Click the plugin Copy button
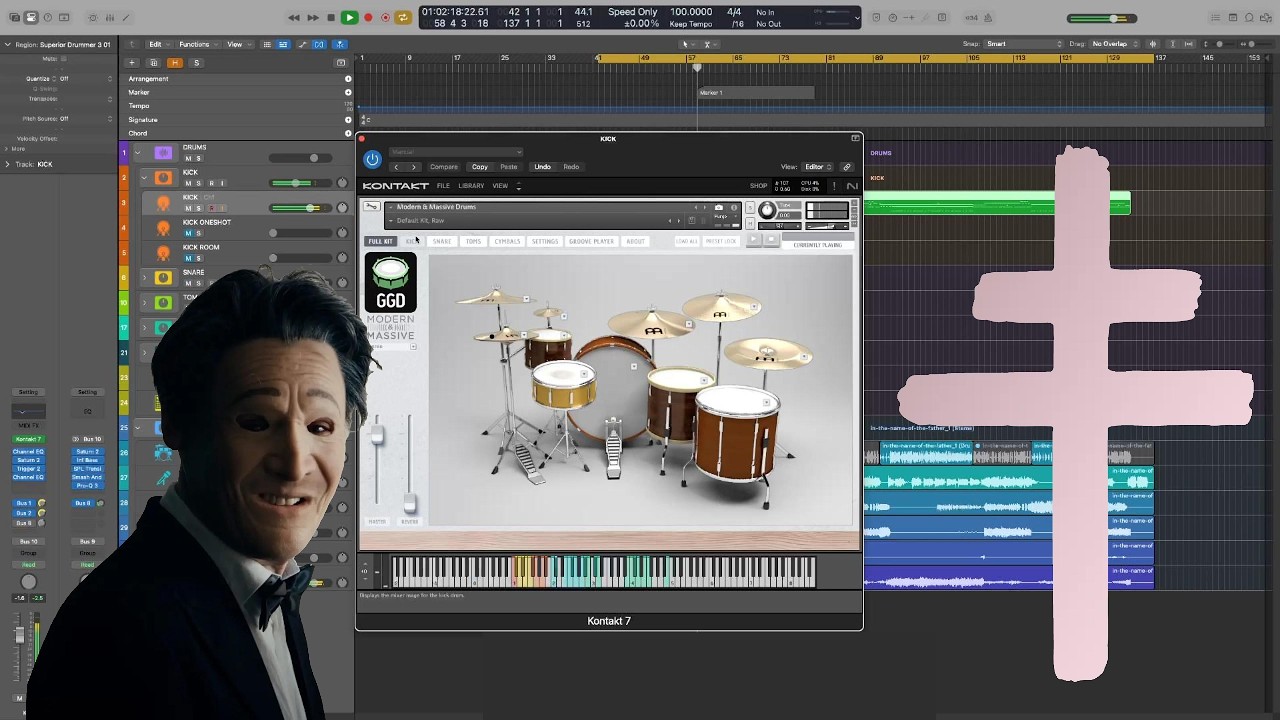Viewport: 1280px width, 720px height. point(480,167)
